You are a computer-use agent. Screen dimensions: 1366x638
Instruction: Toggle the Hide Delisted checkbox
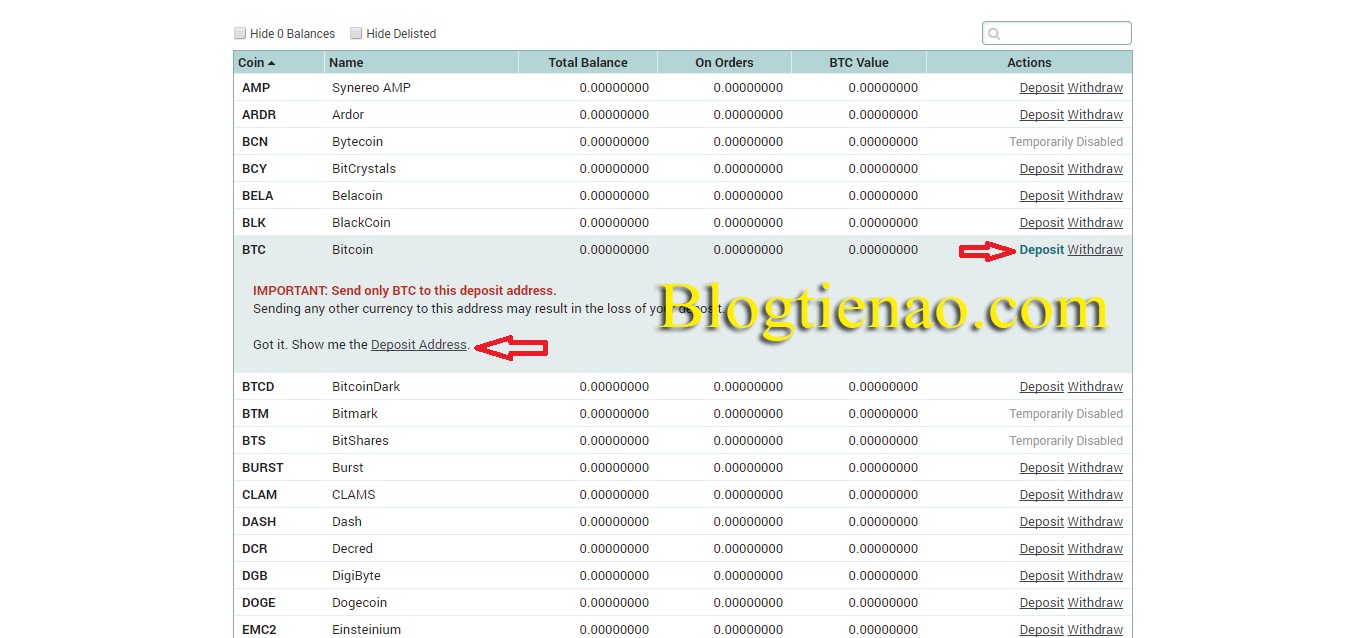point(356,33)
